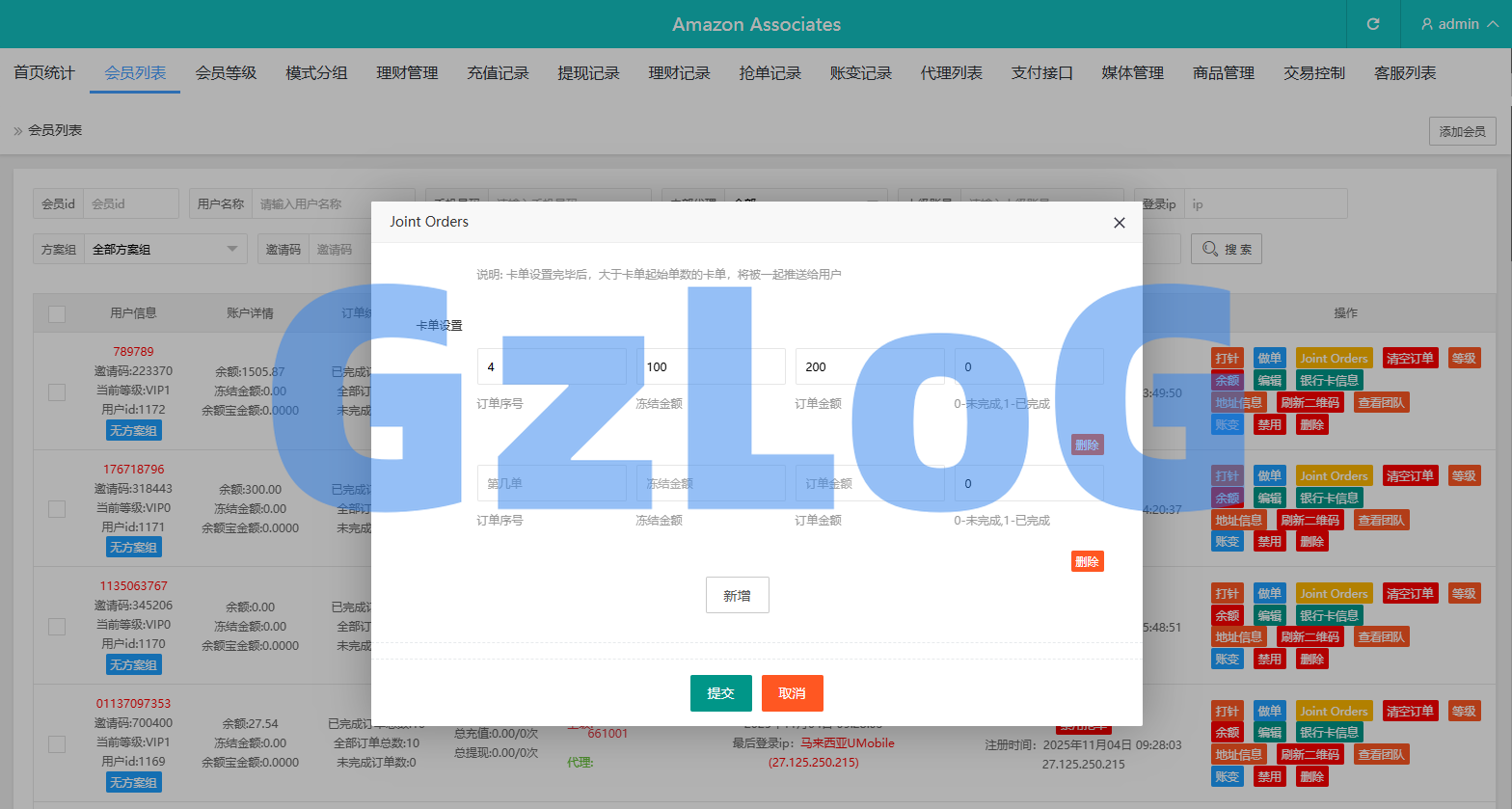Close the Joint Orders dialog

1119,223
